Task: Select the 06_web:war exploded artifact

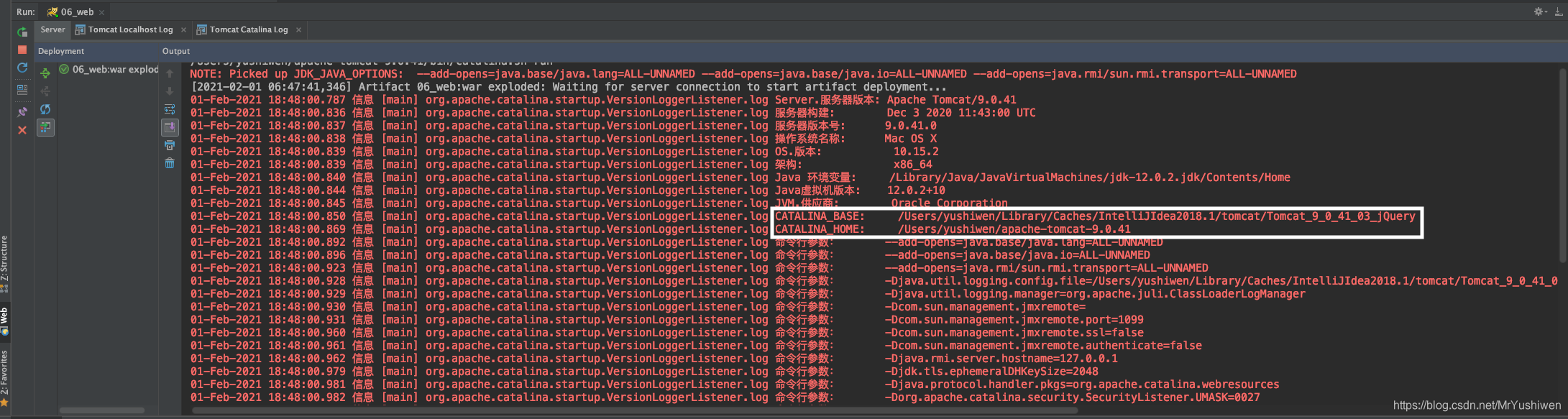Action: (x=108, y=70)
